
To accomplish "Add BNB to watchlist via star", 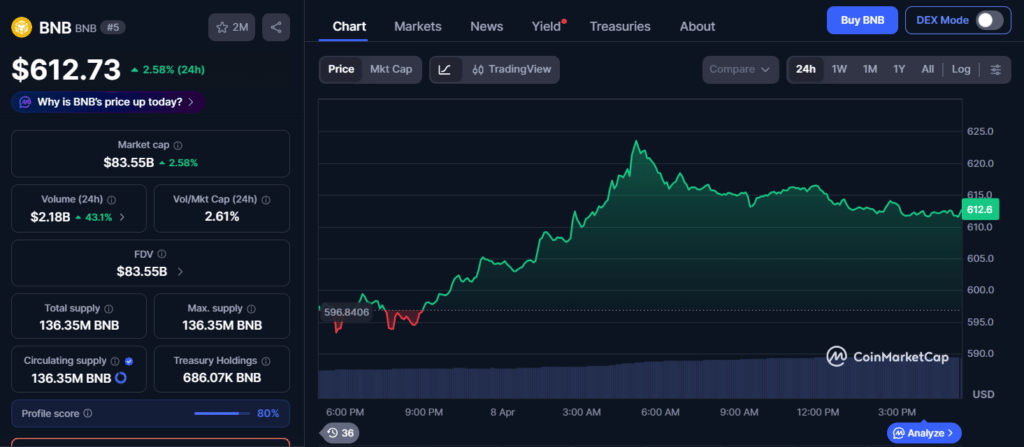I will click(232, 27).
